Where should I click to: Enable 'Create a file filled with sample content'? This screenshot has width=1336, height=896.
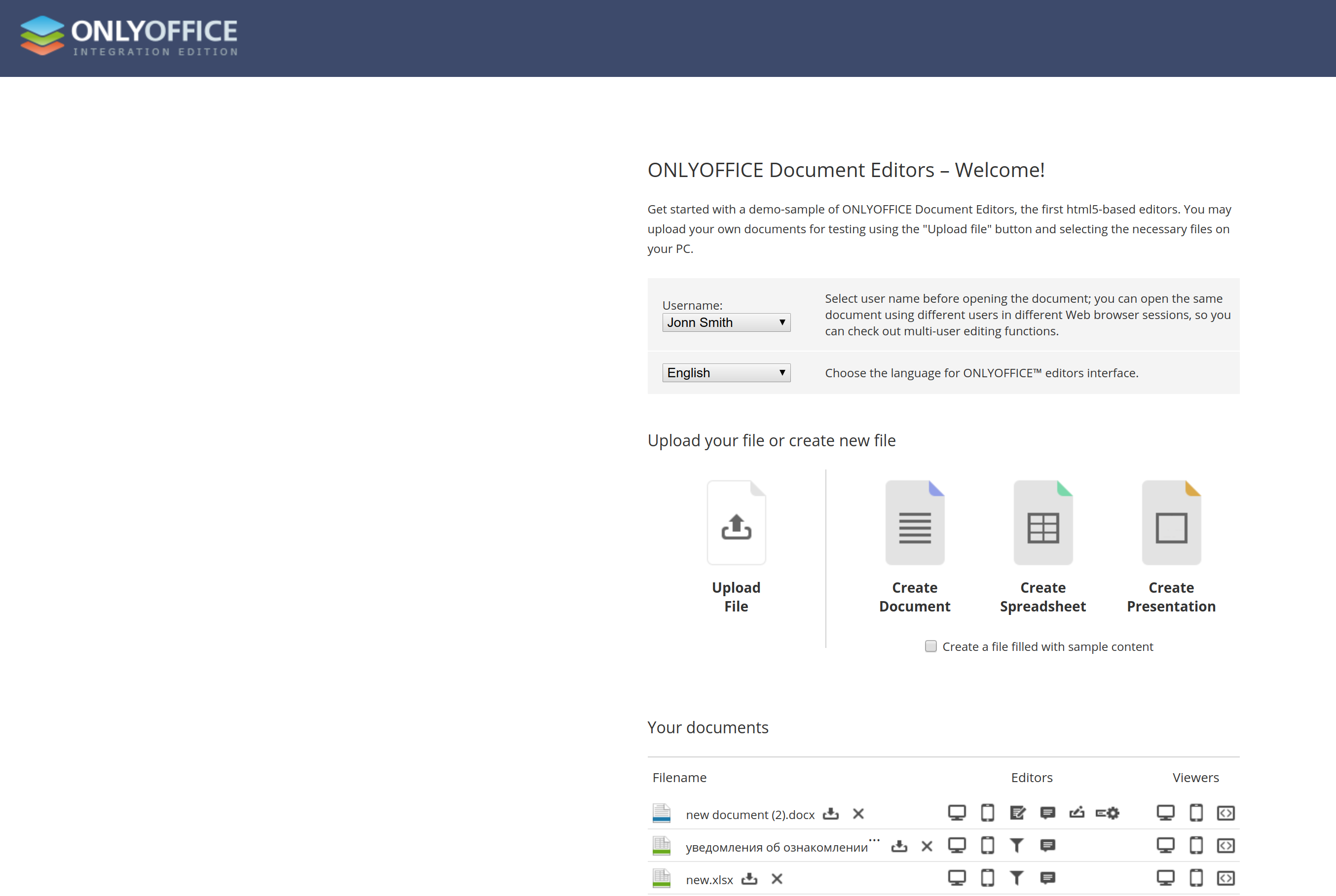point(930,646)
